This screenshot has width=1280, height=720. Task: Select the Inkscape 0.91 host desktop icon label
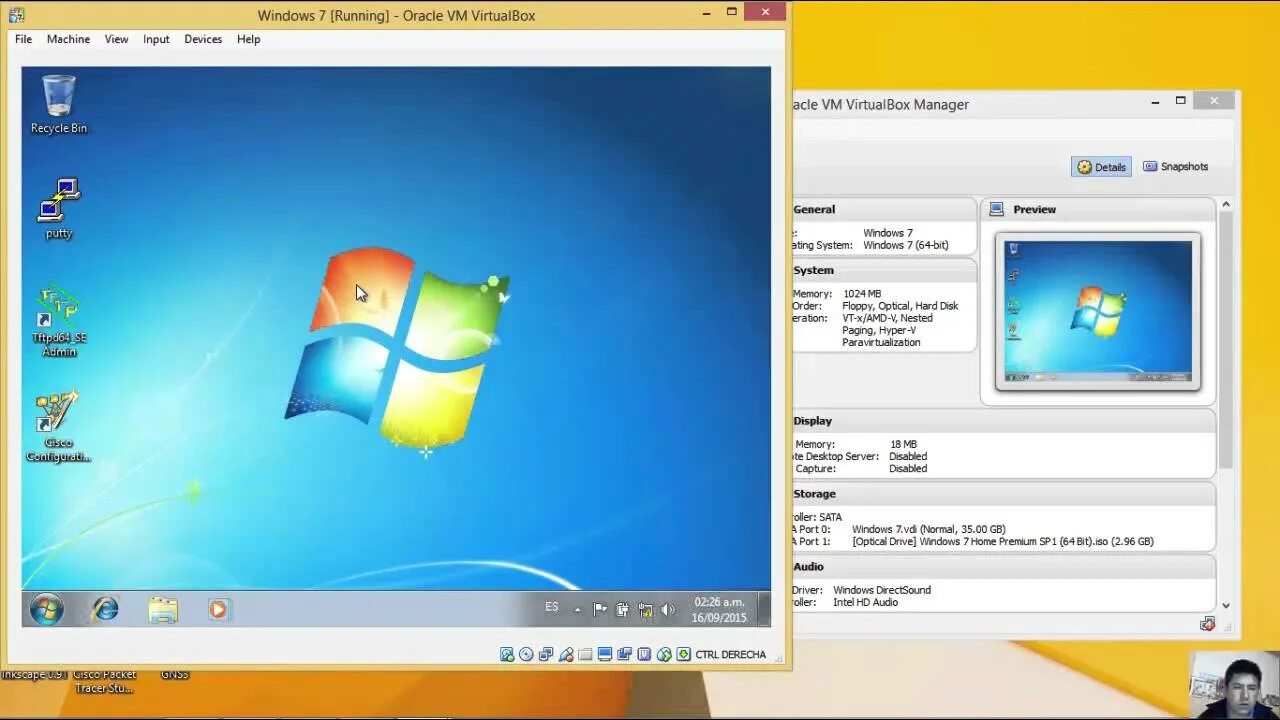33,675
